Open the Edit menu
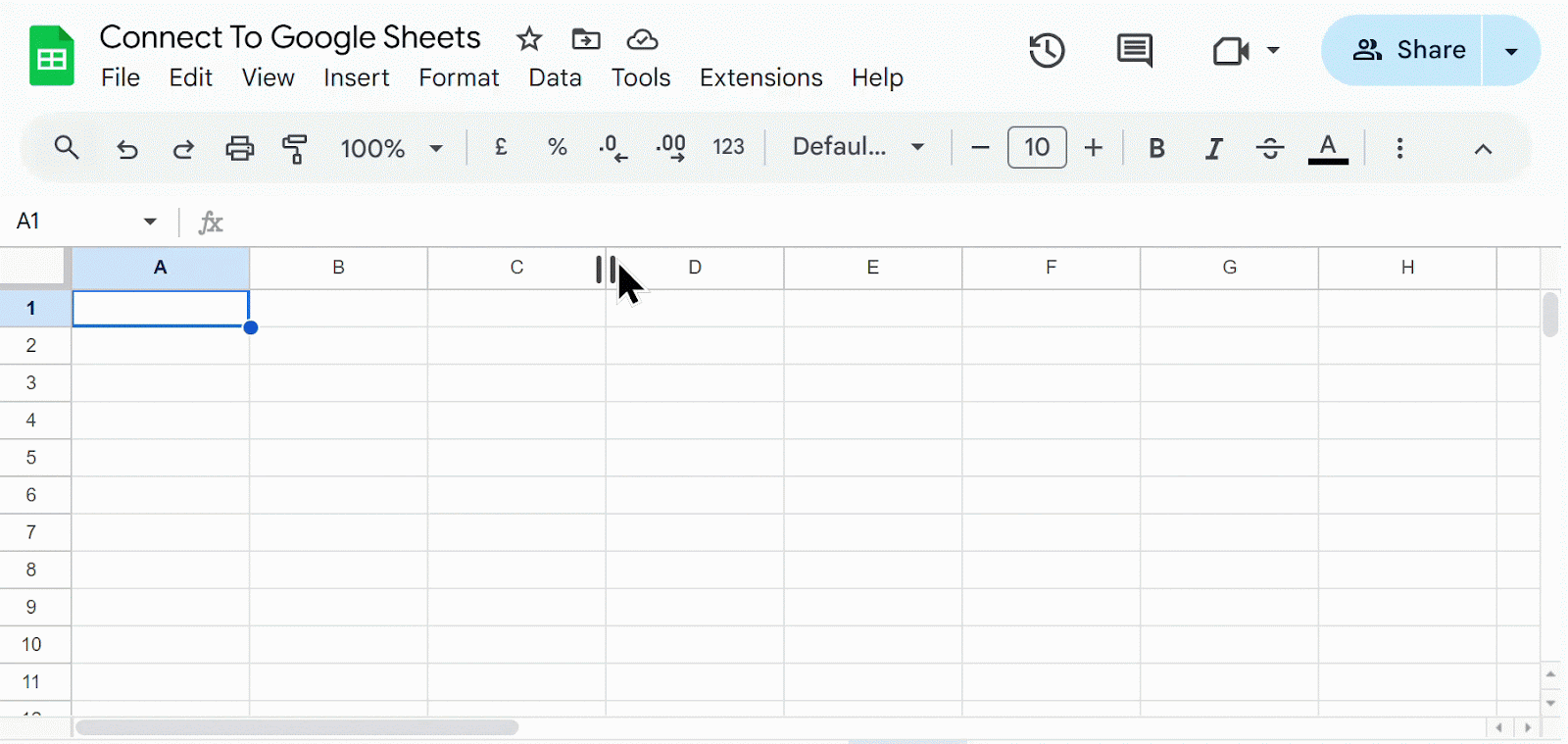The height and width of the screenshot is (744, 1568). click(x=190, y=77)
